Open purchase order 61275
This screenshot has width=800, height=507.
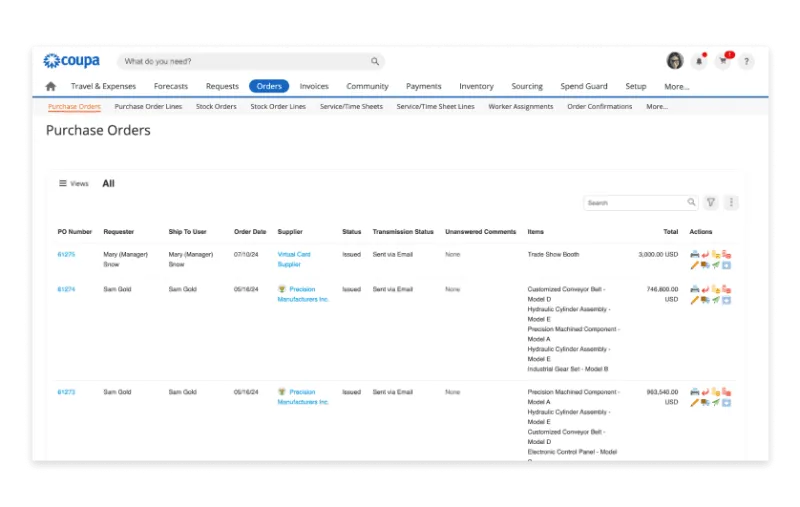[x=66, y=254]
